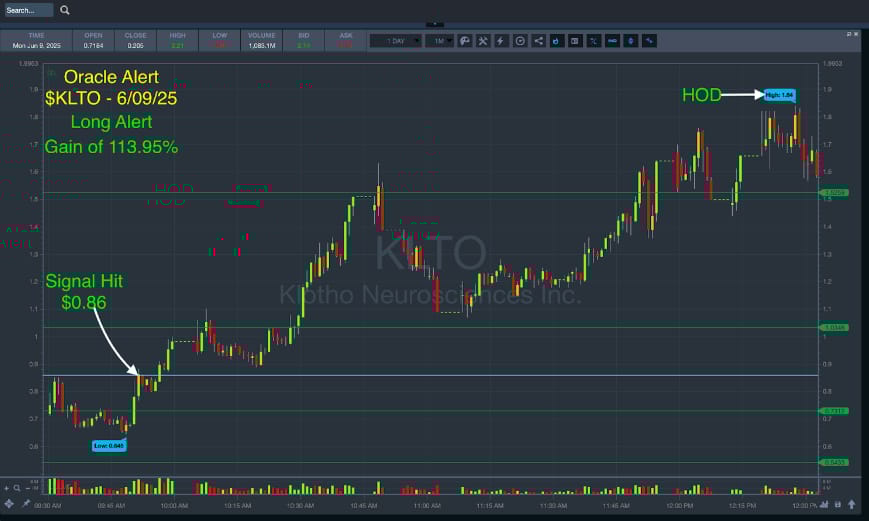
Task: Click the ASK value cell
Action: 346,40
